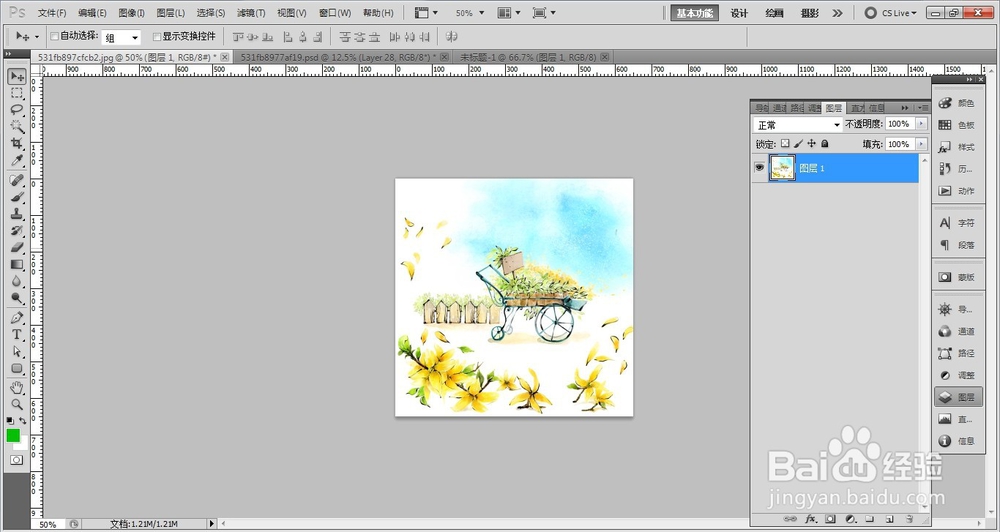Expand more workspaces chevron
1000x532 pixels.
[x=837, y=13]
